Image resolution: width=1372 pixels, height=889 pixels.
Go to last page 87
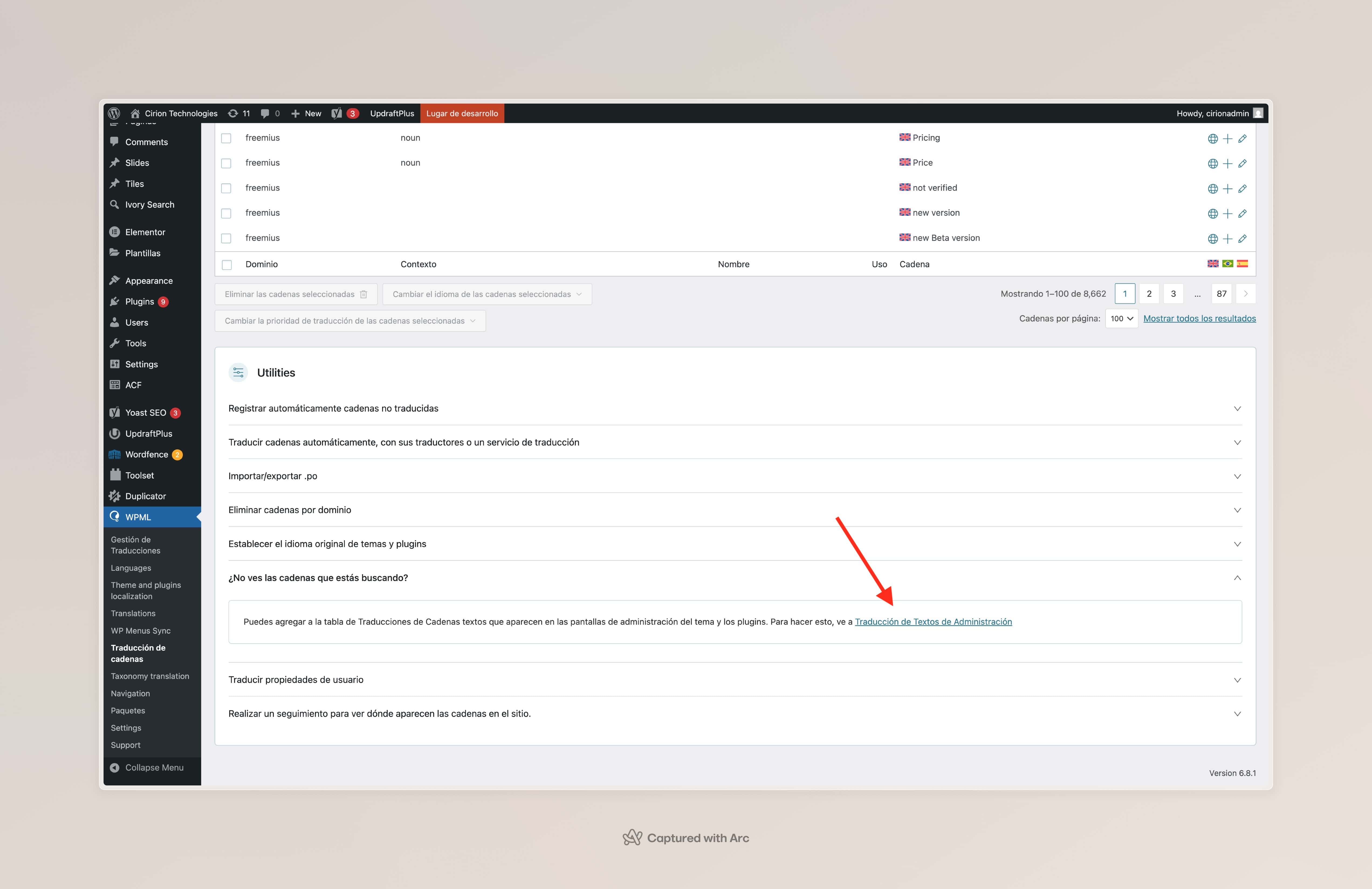[1222, 294]
